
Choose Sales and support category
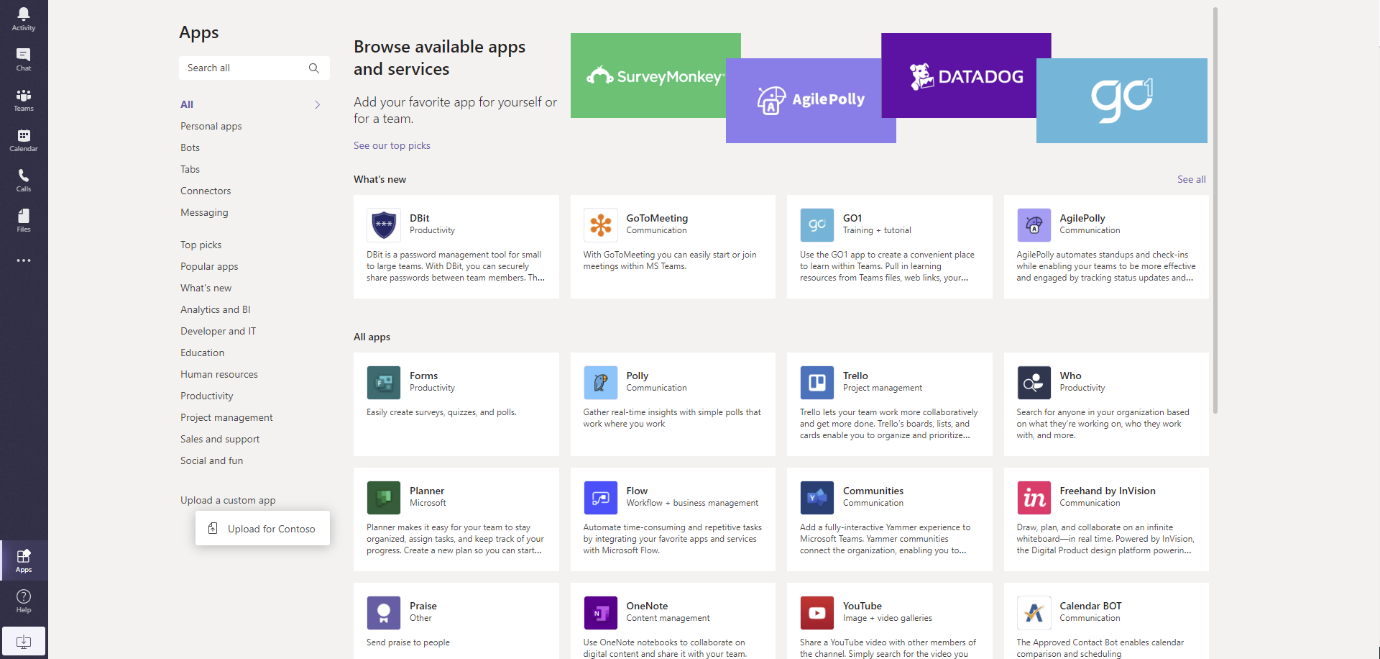[x=220, y=439]
